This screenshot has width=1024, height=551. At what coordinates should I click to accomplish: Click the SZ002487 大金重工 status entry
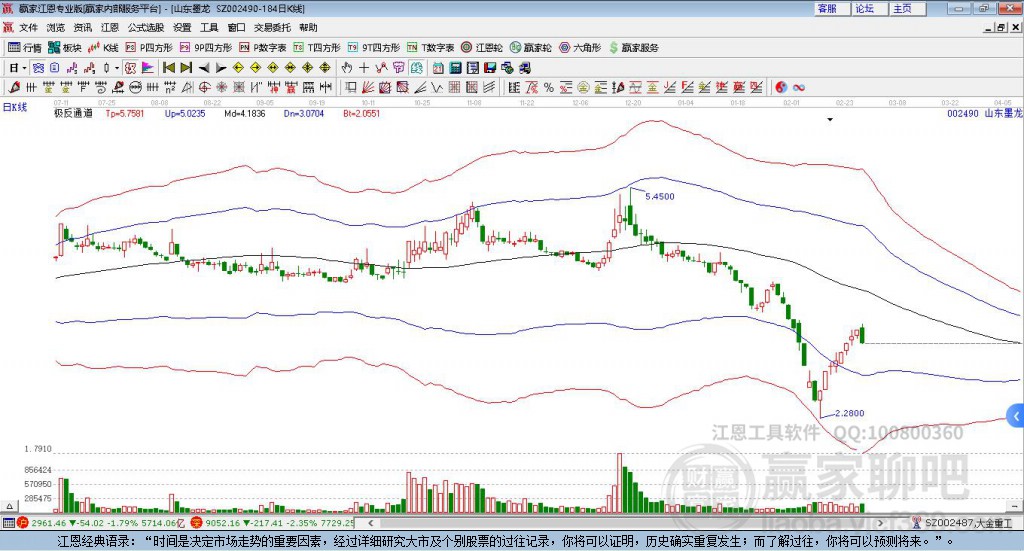(963, 523)
